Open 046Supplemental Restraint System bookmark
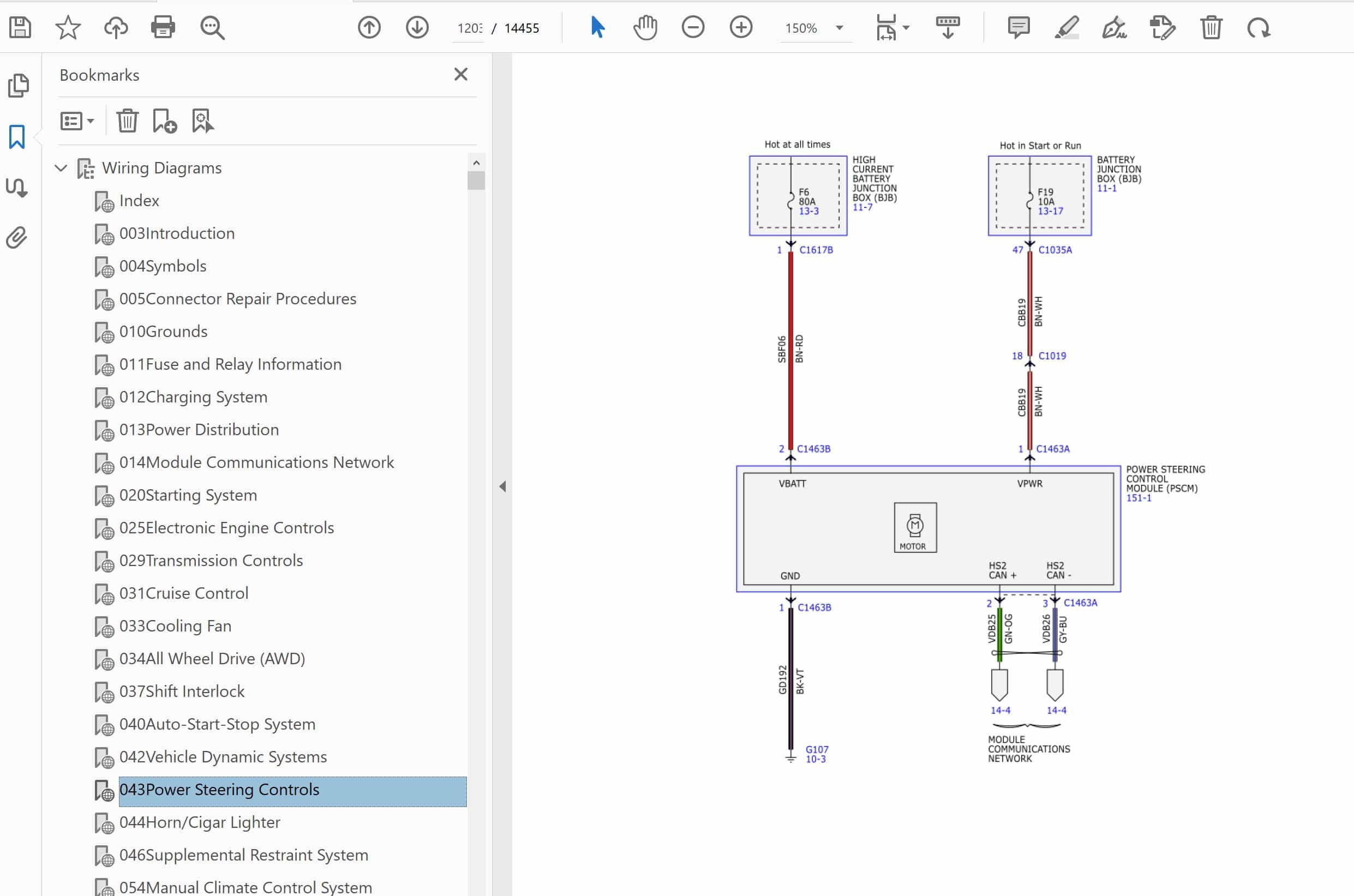Viewport: 1354px width, 896px height. (243, 855)
